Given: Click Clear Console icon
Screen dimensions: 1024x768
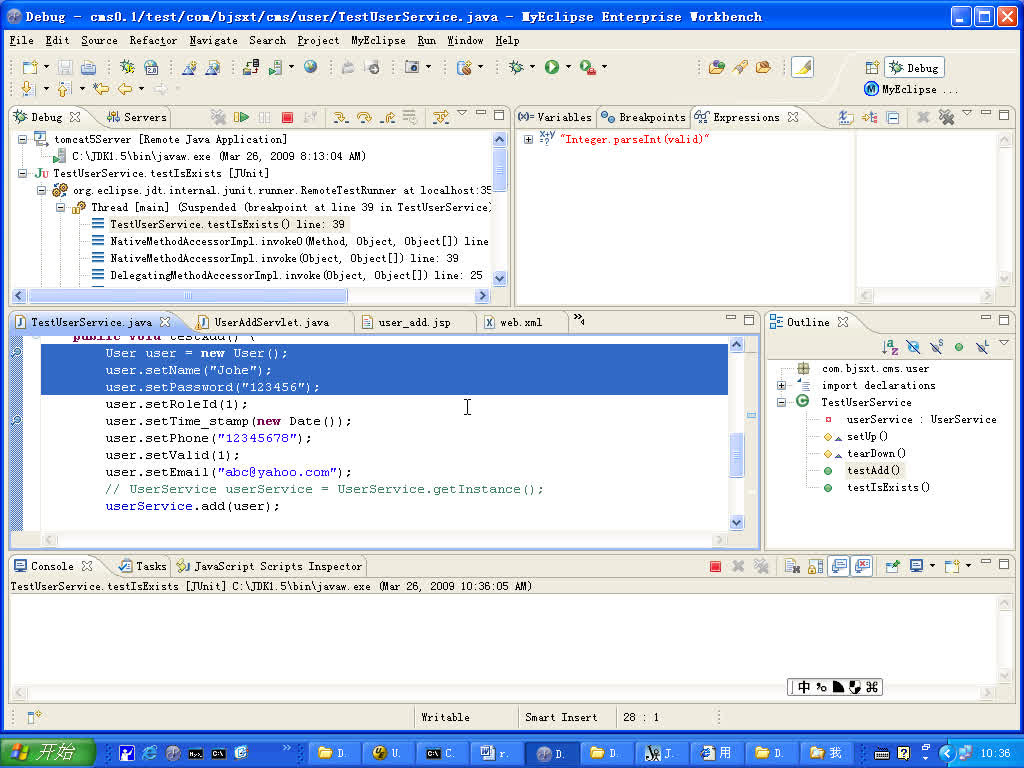Looking at the screenshot, I should point(792,566).
